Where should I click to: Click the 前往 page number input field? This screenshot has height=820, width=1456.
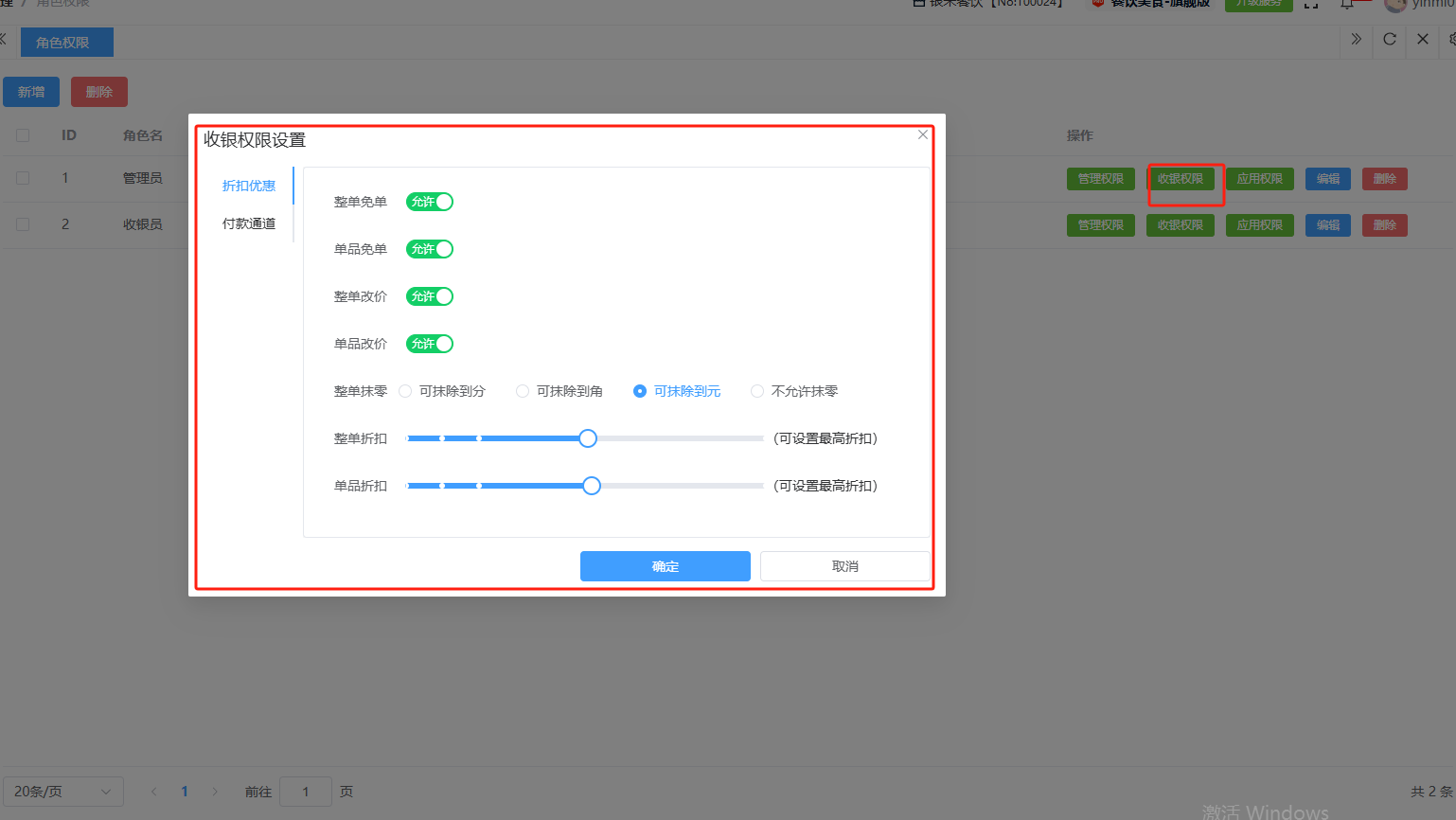305,792
